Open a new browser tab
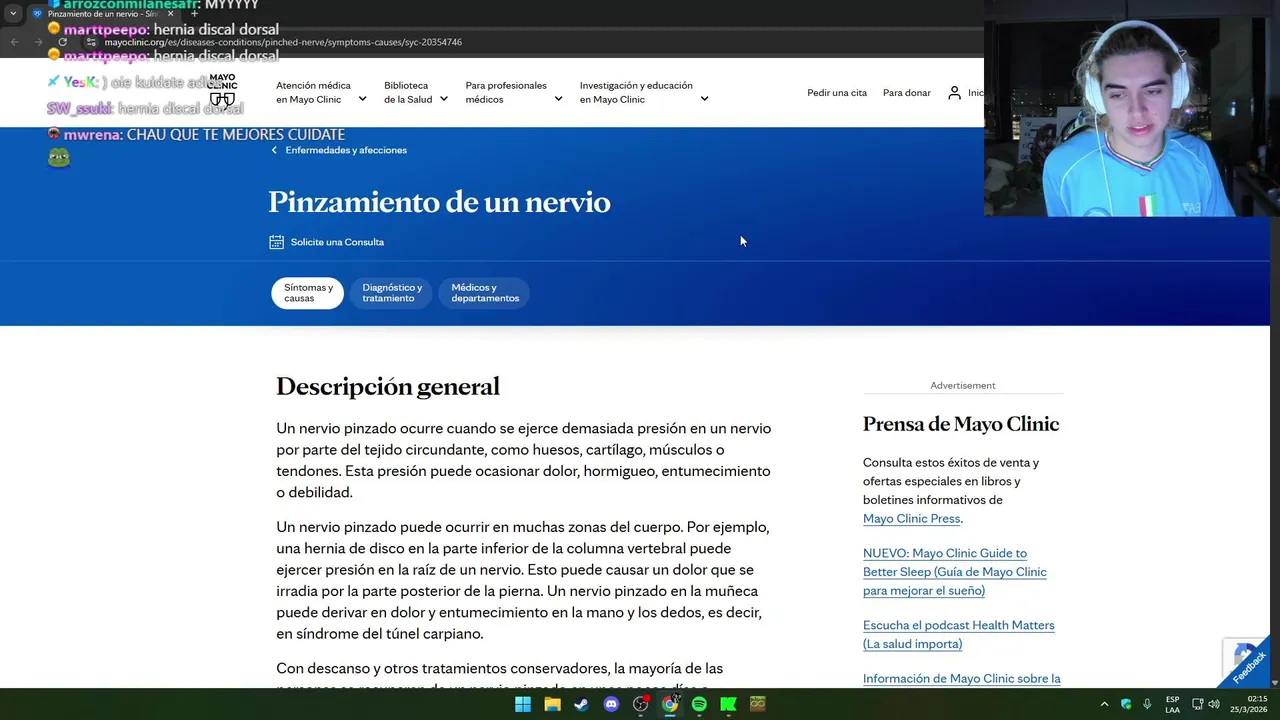Viewport: 1280px width, 720px height. point(194,14)
